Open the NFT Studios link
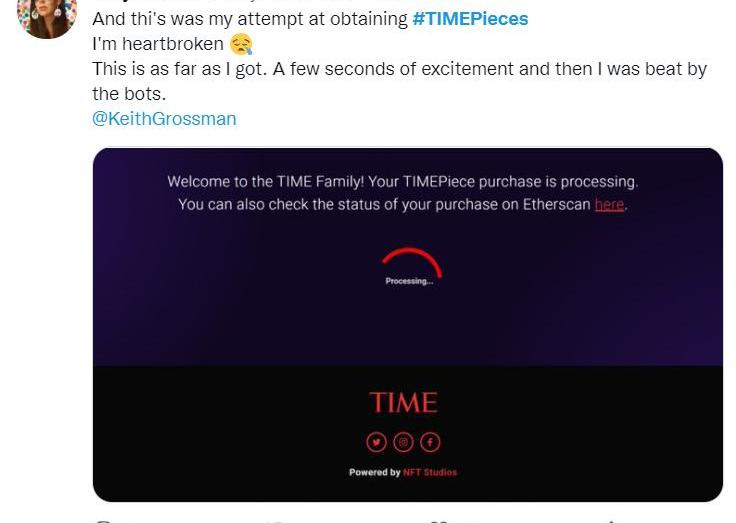Screen dimensions: 736x523 pyautogui.click(x=430, y=472)
